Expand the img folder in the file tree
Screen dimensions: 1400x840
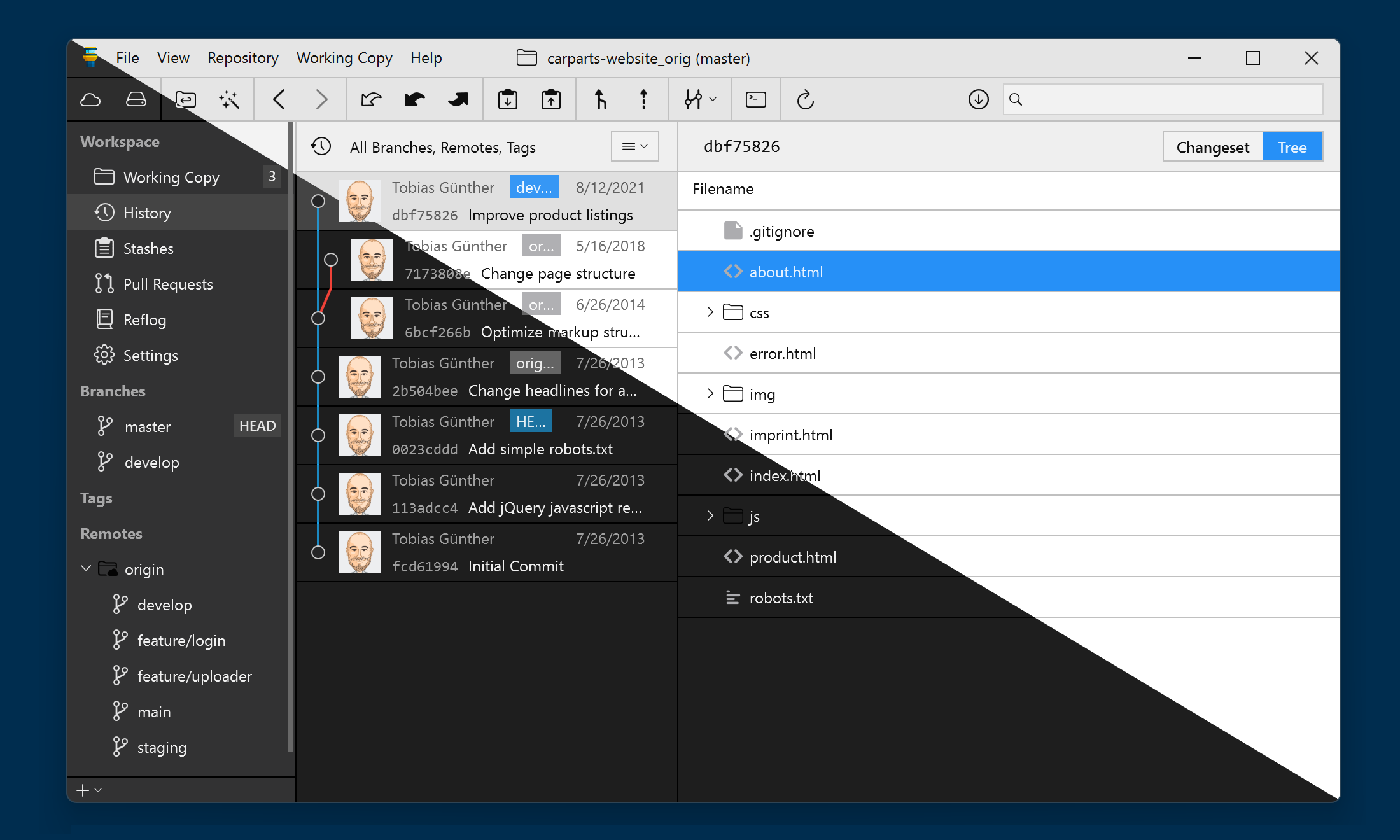click(710, 393)
